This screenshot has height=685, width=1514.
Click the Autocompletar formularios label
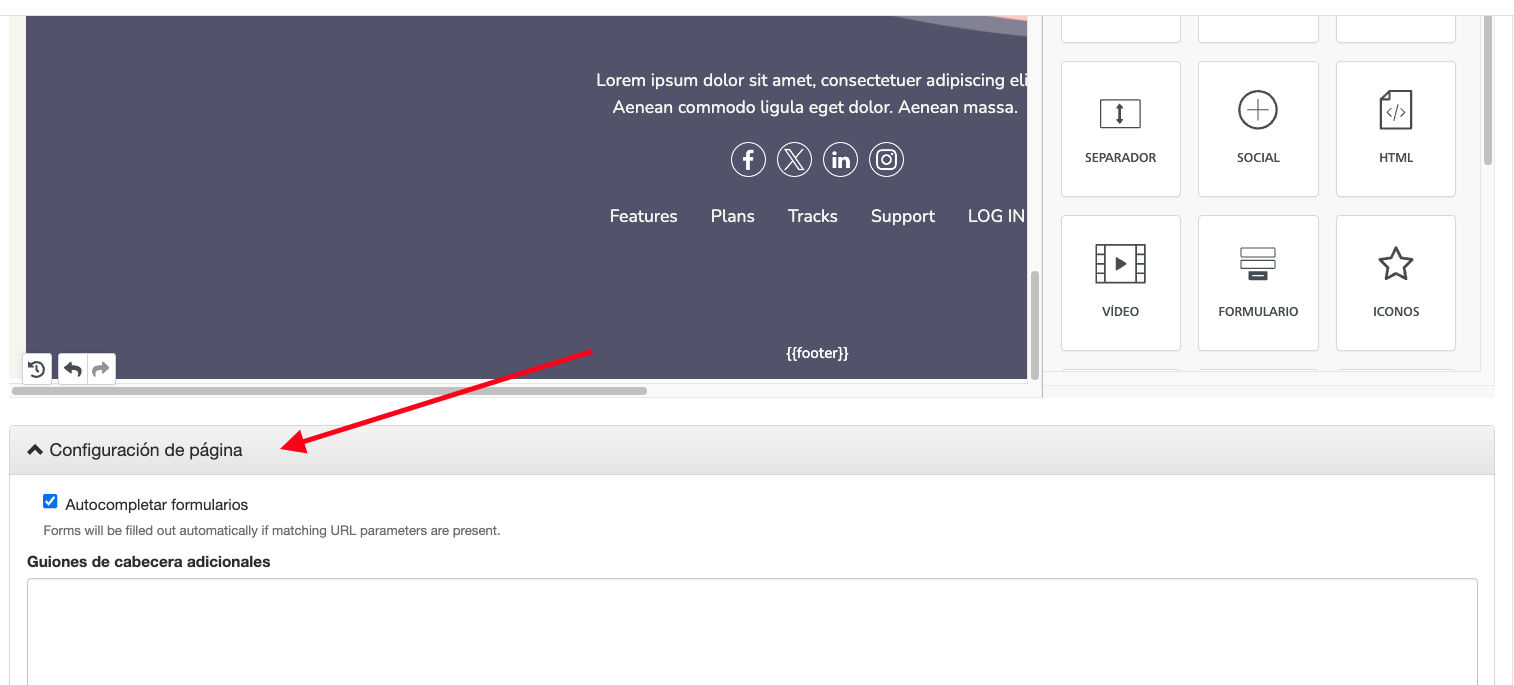click(157, 505)
